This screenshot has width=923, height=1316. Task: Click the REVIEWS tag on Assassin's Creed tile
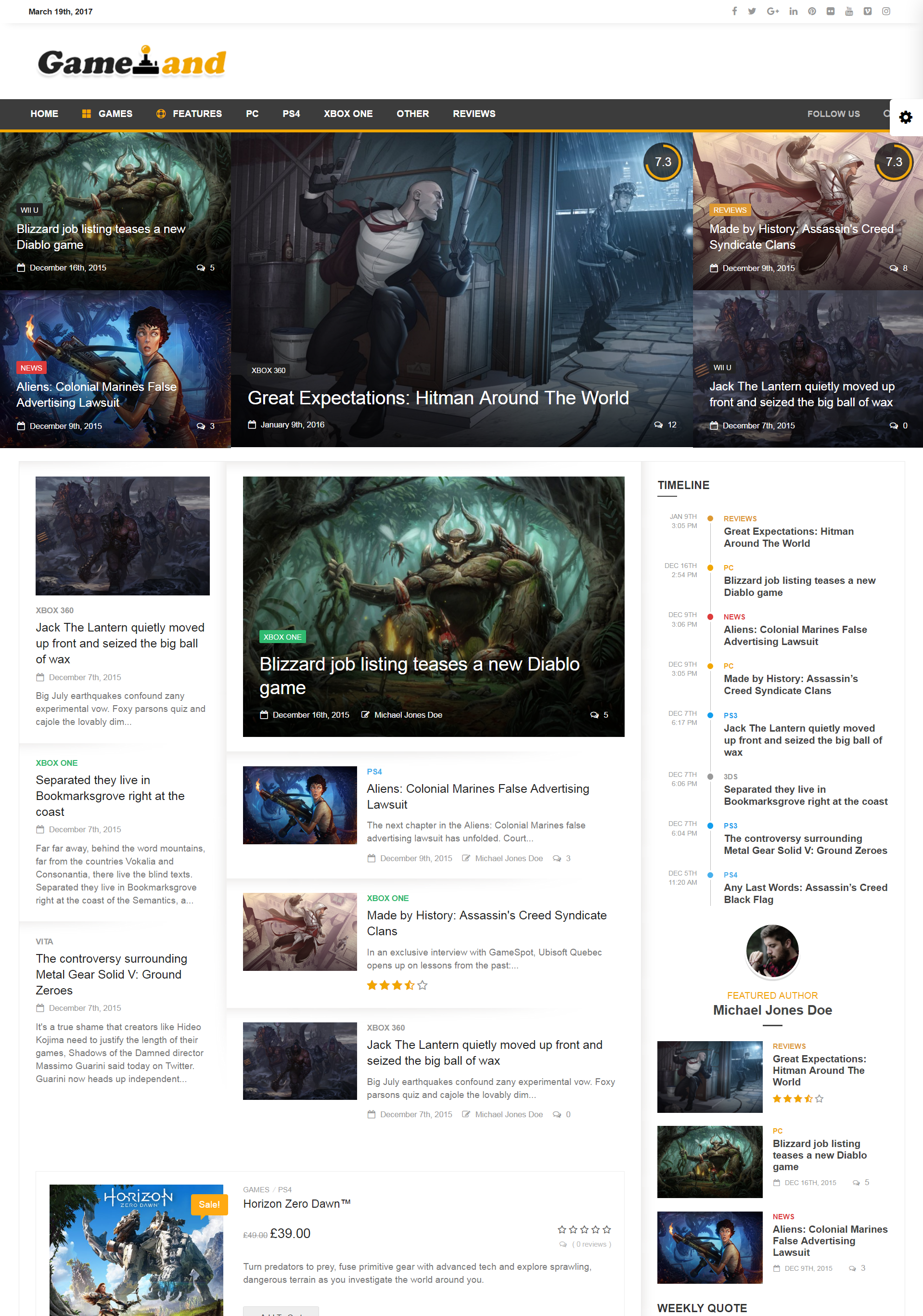click(x=730, y=210)
